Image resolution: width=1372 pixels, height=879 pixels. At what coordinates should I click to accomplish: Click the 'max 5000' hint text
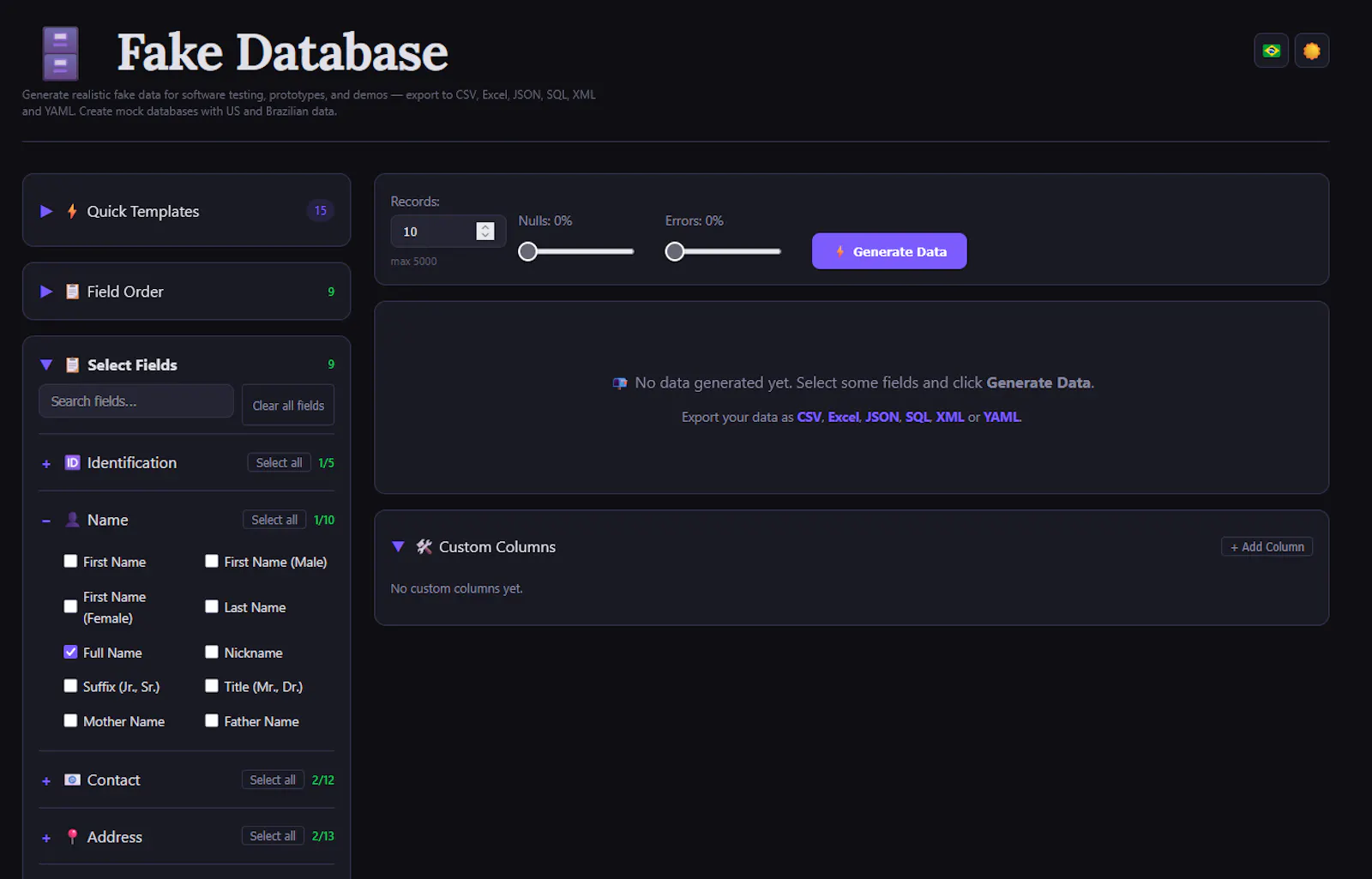pos(413,262)
